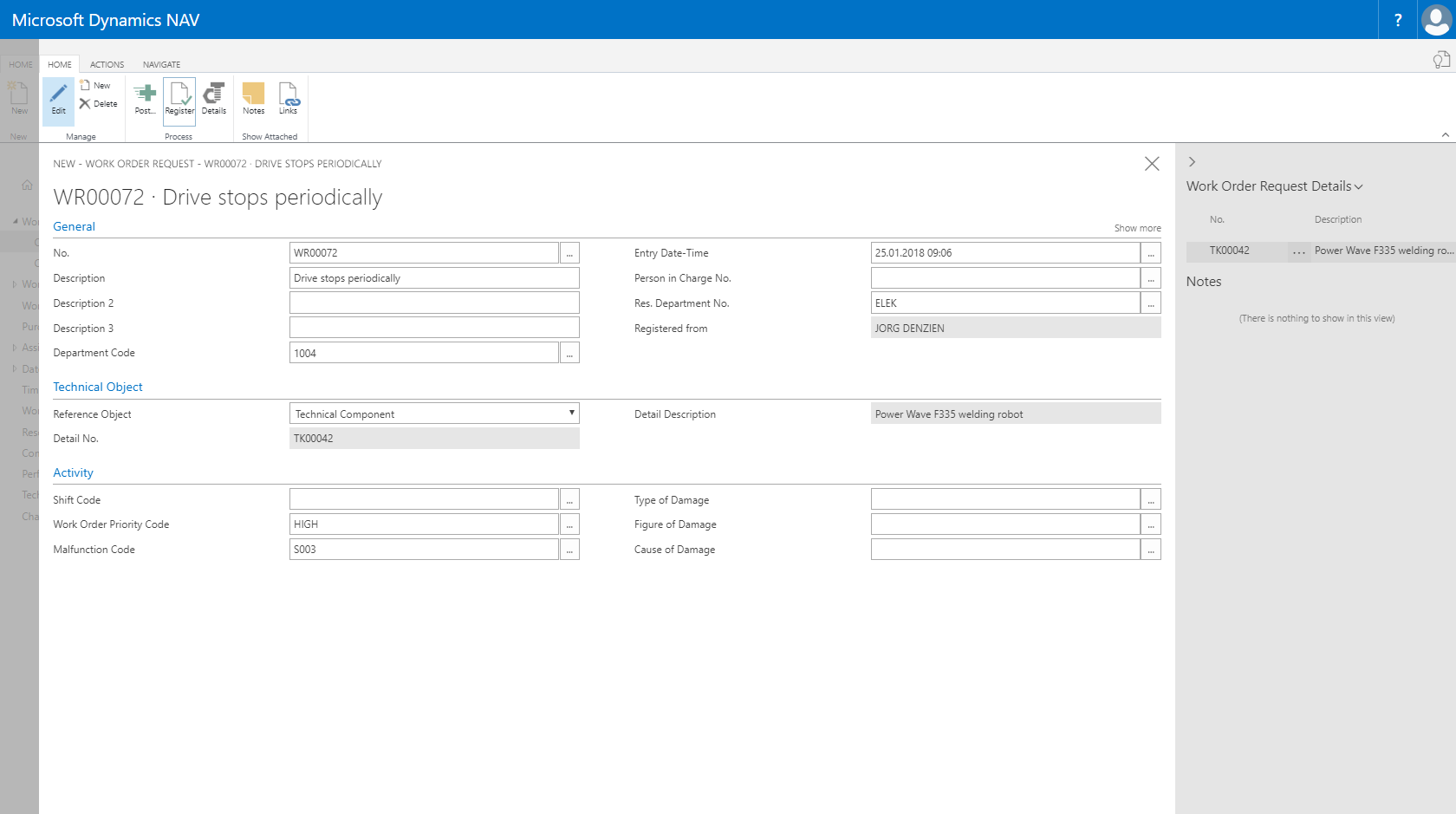Click in the Description 2 input field
Viewport: 1456px width, 814px height.
point(433,302)
